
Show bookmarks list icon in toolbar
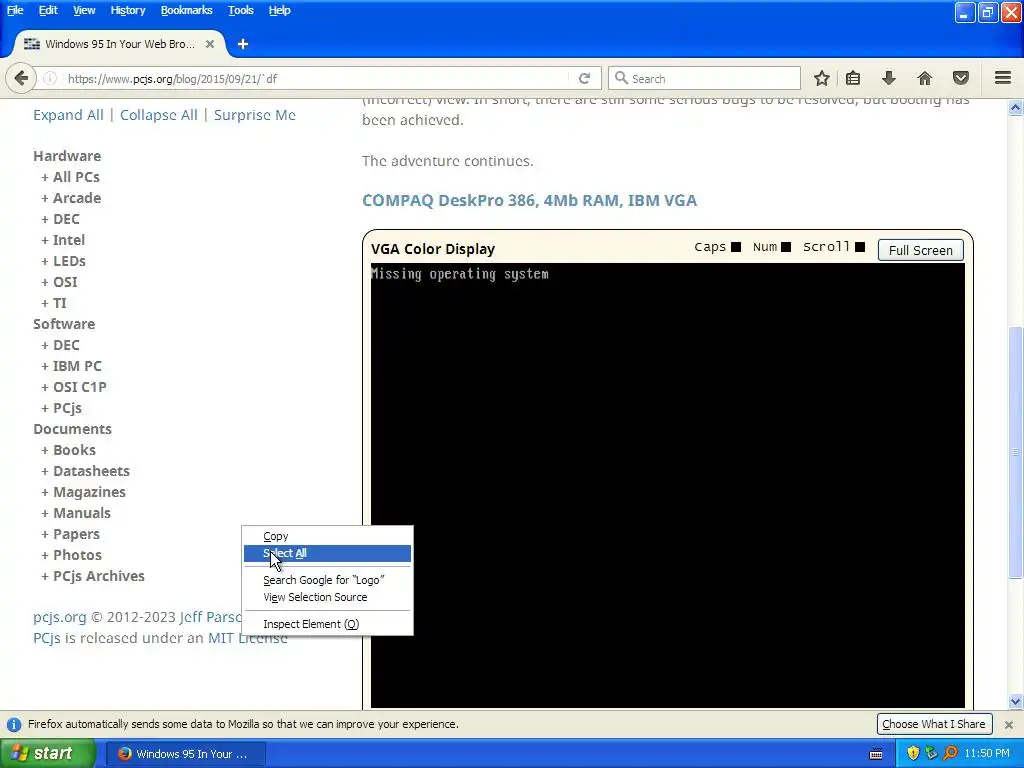click(853, 78)
